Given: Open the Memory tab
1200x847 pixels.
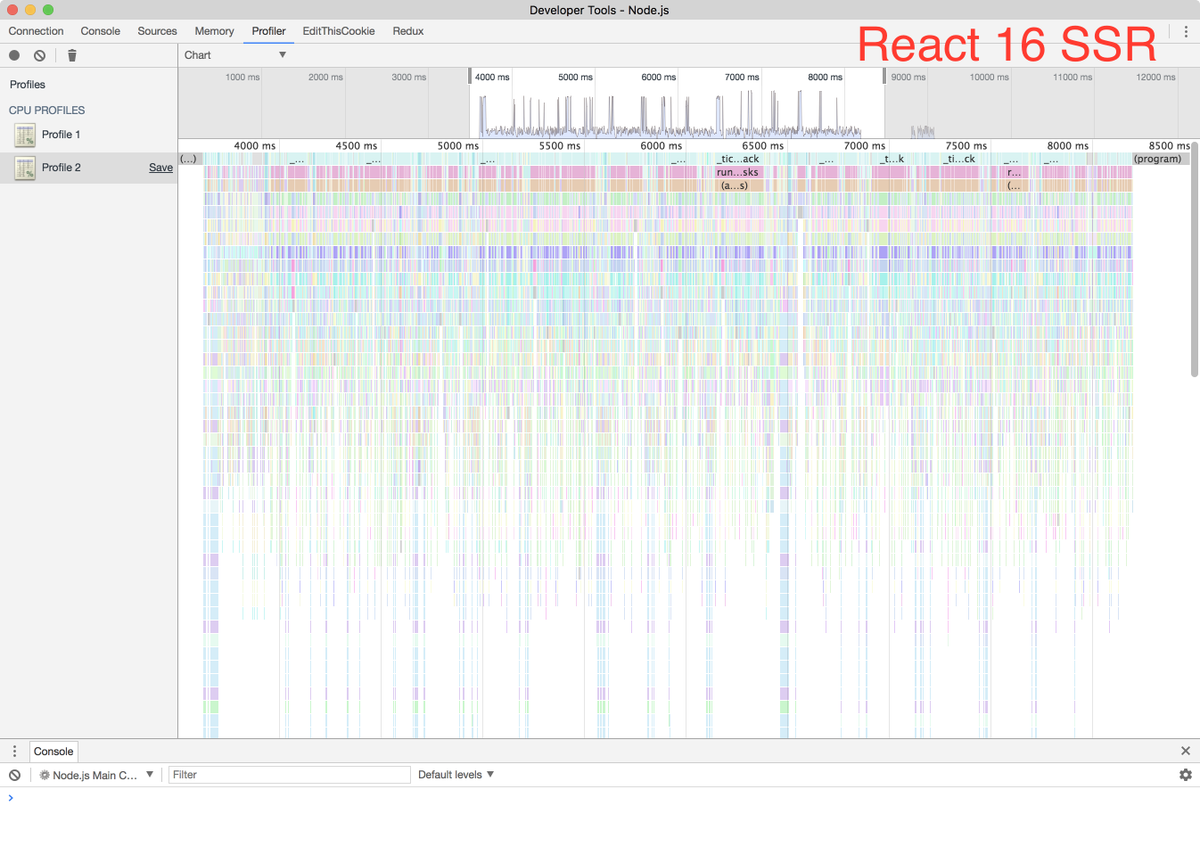Looking at the screenshot, I should [214, 31].
